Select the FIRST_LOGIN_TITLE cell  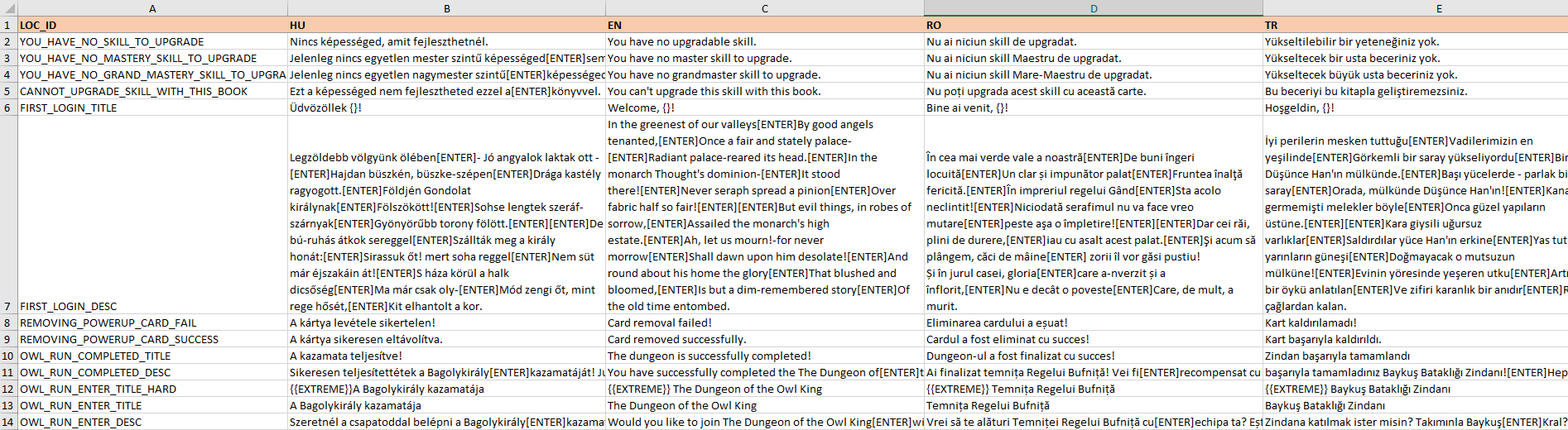152,107
